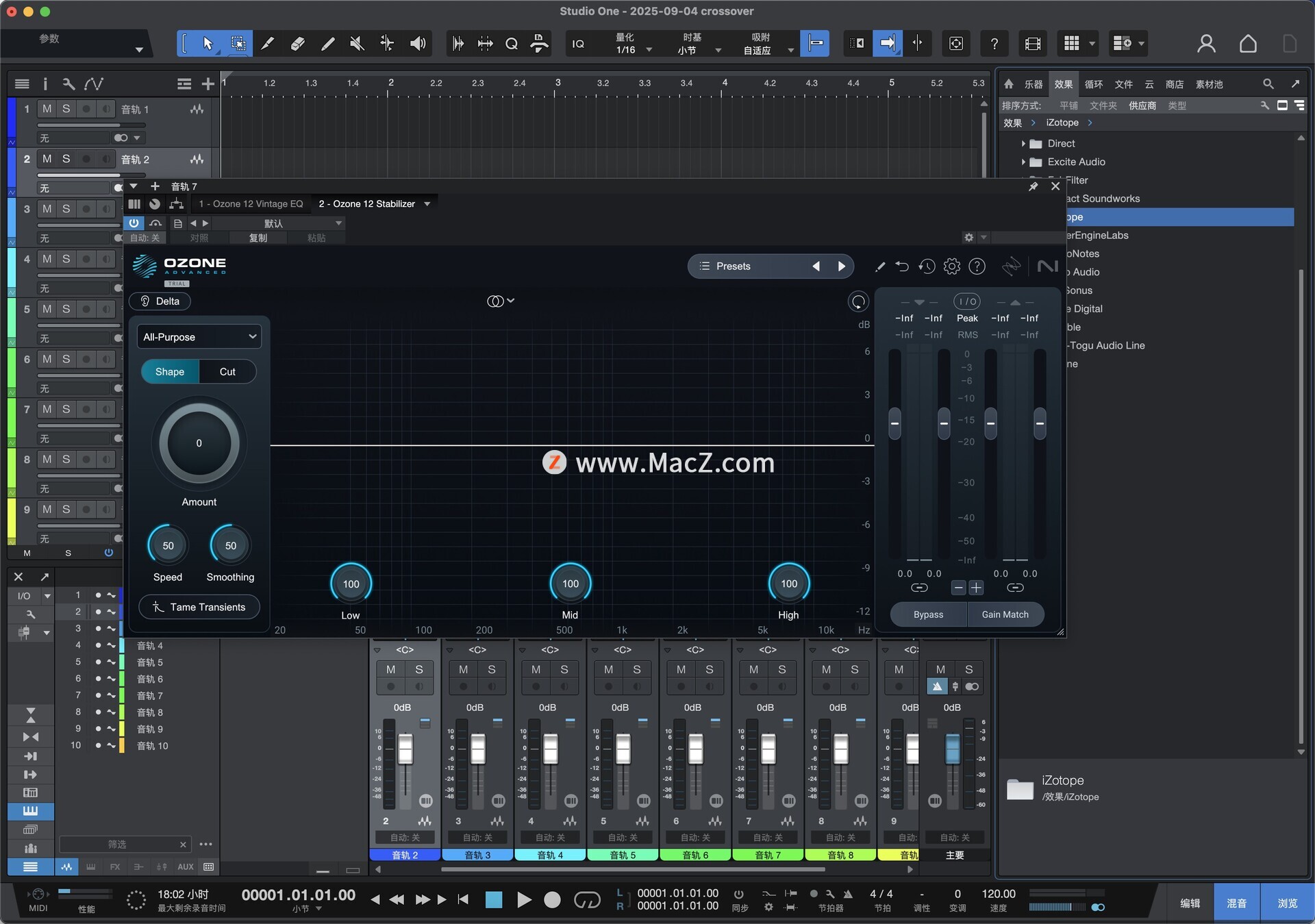Switch to 素材池 browser tab

(1209, 84)
